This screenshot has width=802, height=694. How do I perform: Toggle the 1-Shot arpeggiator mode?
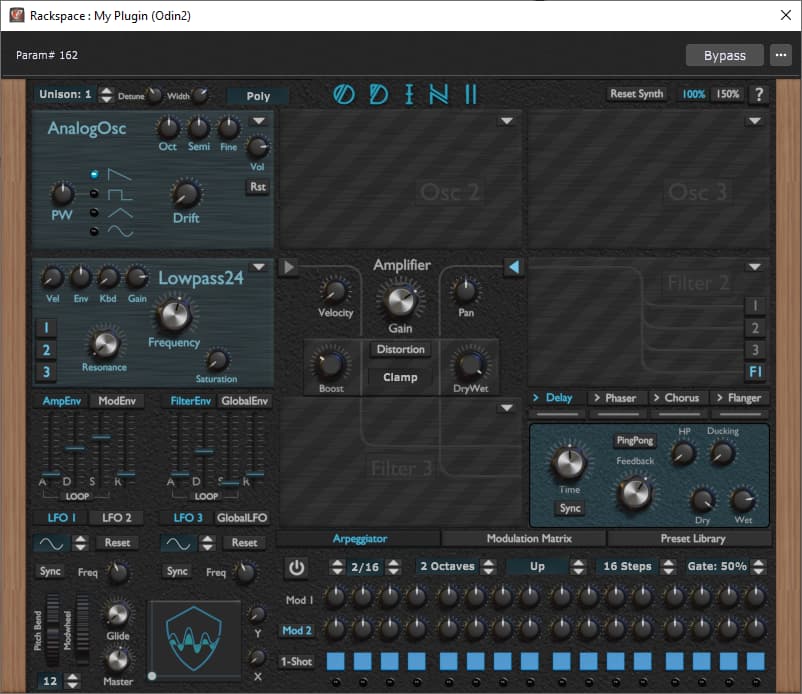pos(296,661)
